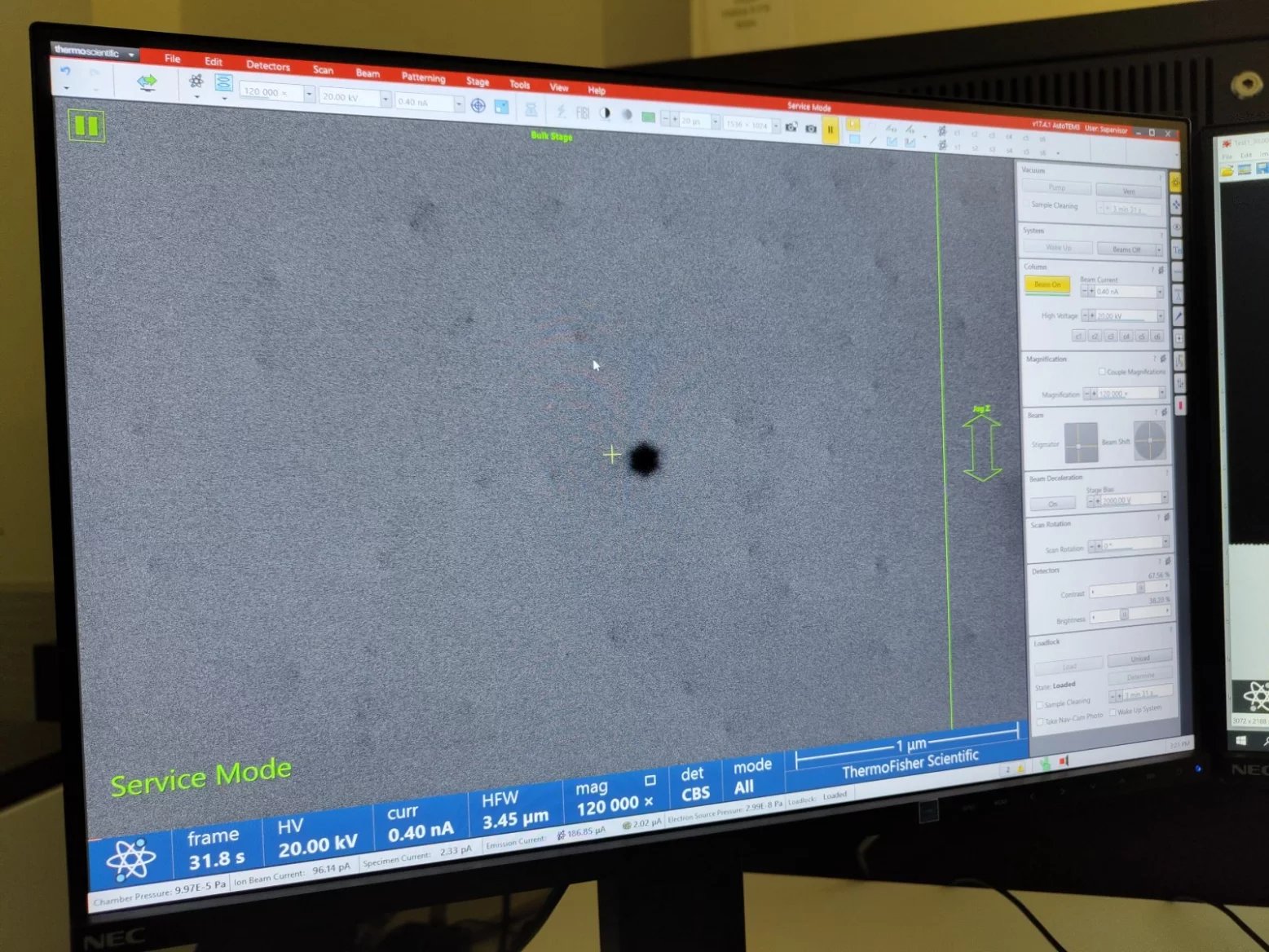Click the Windows Start button on second monitor
Image resolution: width=1269 pixels, height=952 pixels.
pos(1240,740)
